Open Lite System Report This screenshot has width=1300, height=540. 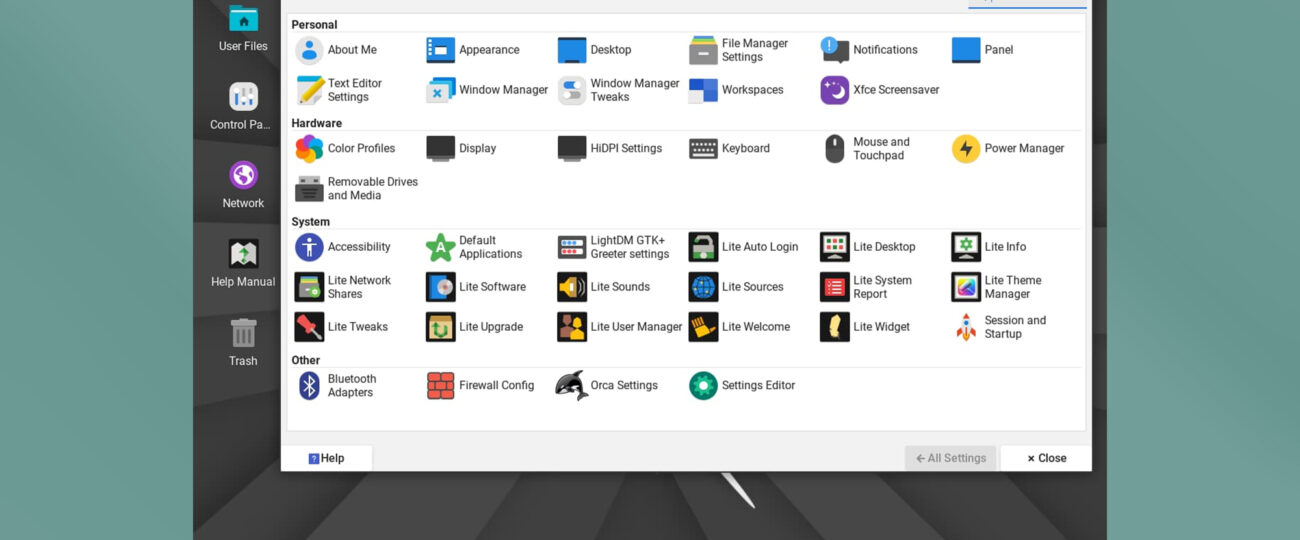(866, 287)
